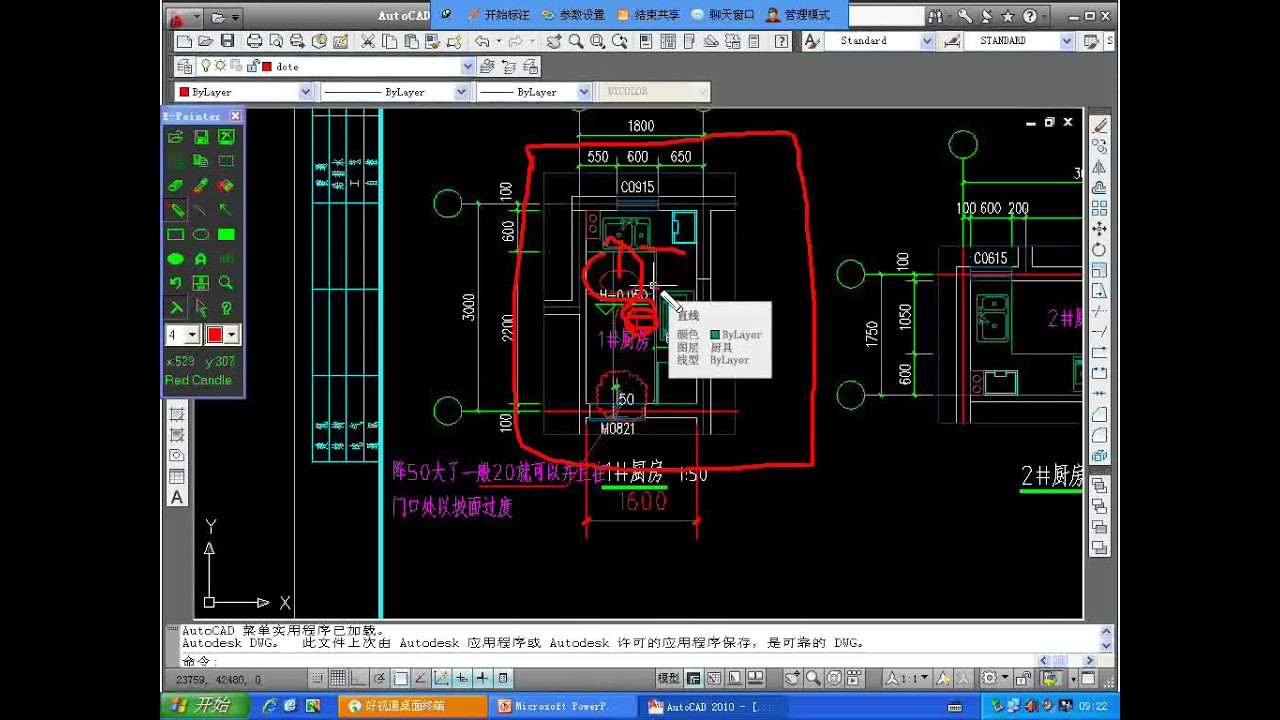Viewport: 1280px width, 720px height.
Task: Toggle polar tracking in status bar
Action: 380,678
